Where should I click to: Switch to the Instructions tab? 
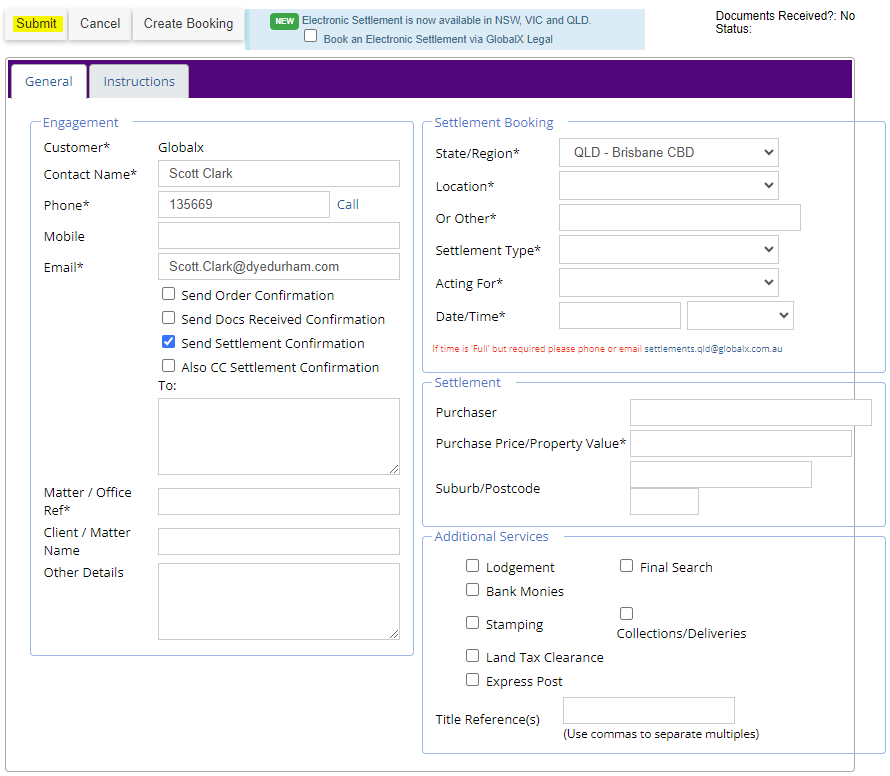coord(139,82)
